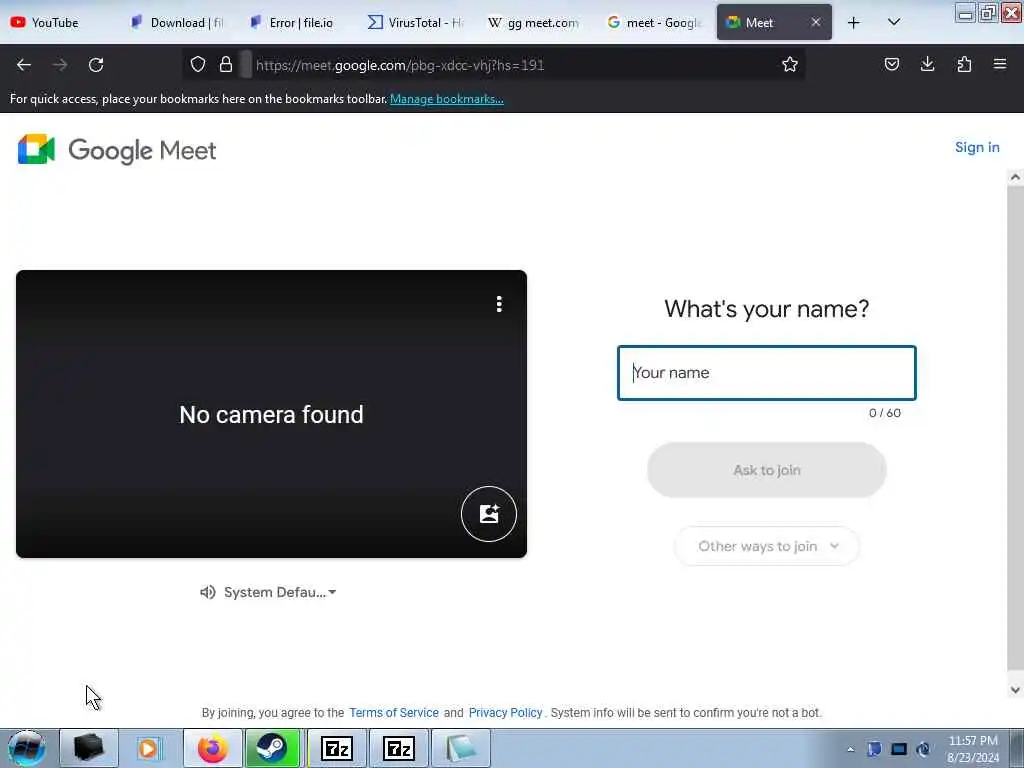The width and height of the screenshot is (1024, 768).
Task: Open Privacy Policy link
Action: click(505, 712)
